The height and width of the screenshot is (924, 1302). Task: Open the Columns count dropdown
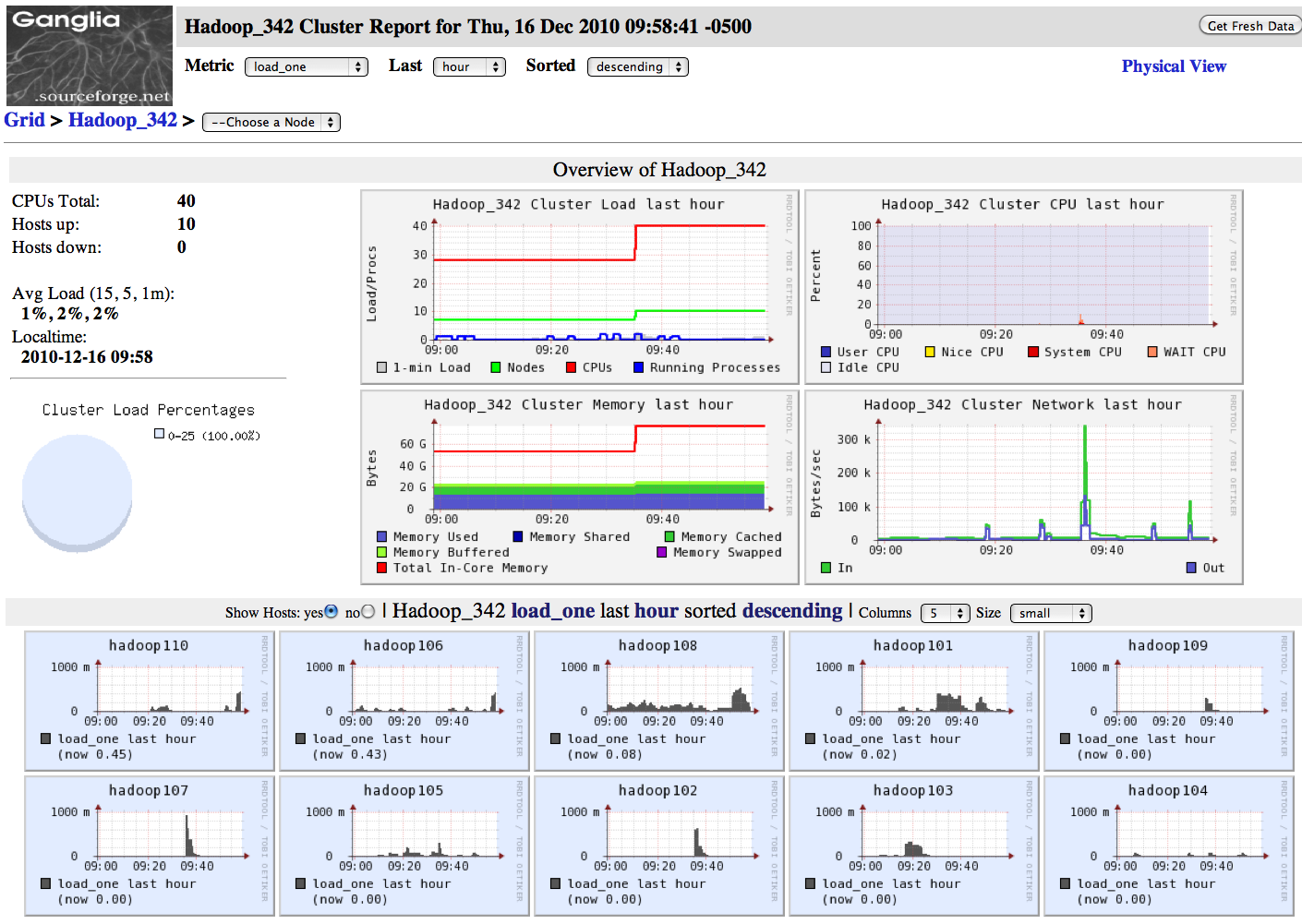946,613
